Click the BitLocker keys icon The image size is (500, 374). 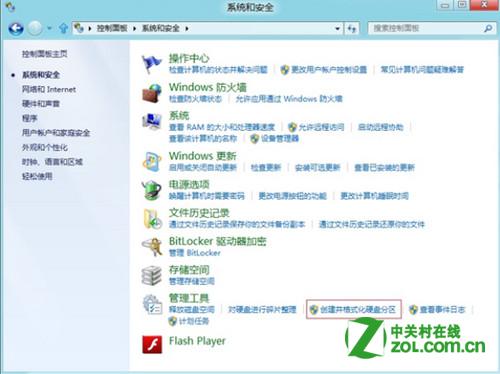152,247
